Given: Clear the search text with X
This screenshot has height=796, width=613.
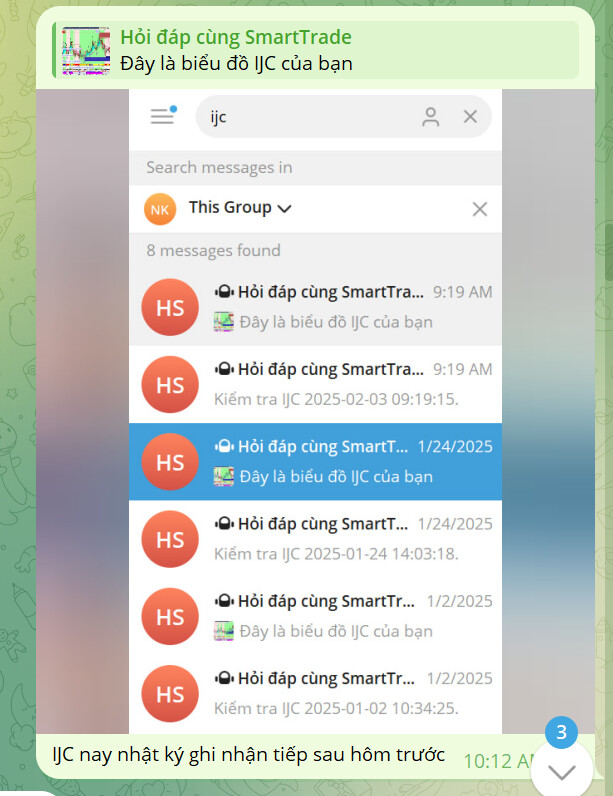Looking at the screenshot, I should (470, 117).
